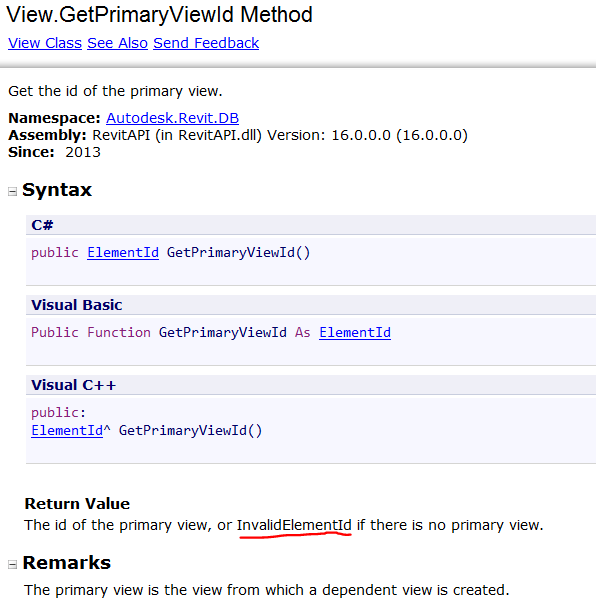Click the Remarks section heading
The height and width of the screenshot is (611, 596).
pos(67,563)
